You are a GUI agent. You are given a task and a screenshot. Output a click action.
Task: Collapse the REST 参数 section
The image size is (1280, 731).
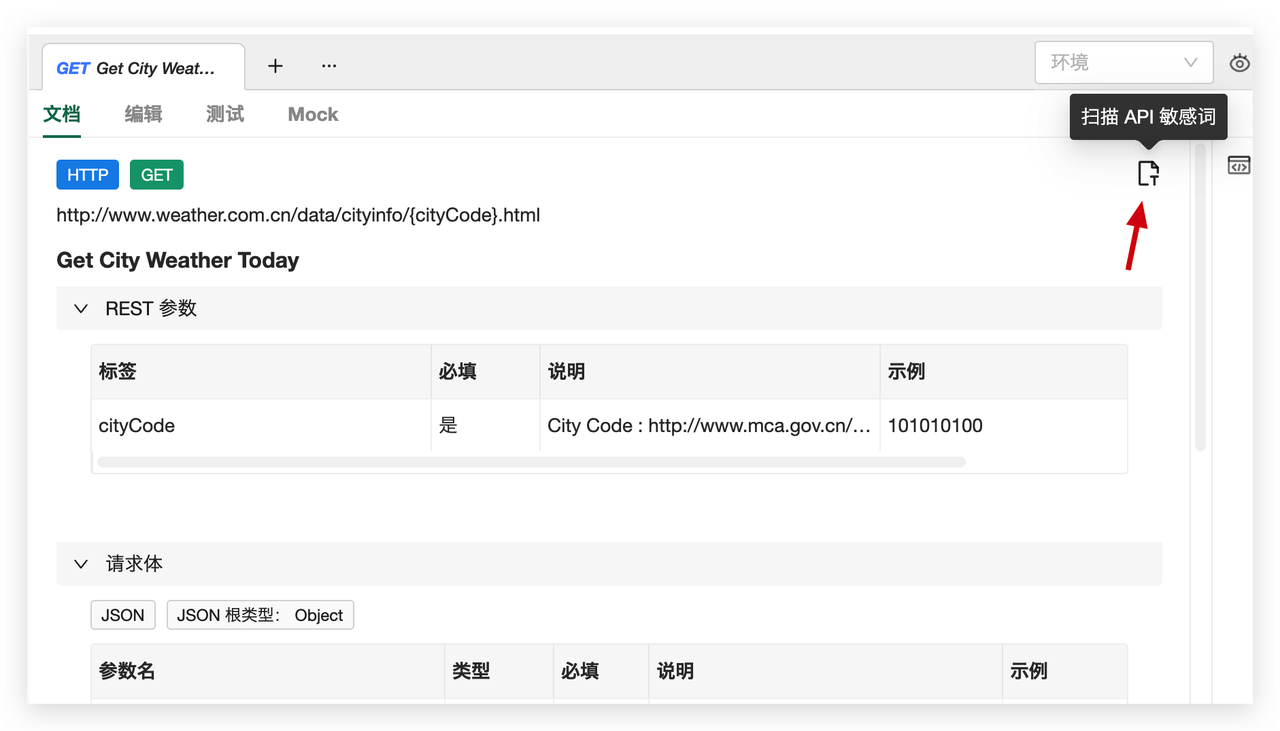[x=80, y=308]
